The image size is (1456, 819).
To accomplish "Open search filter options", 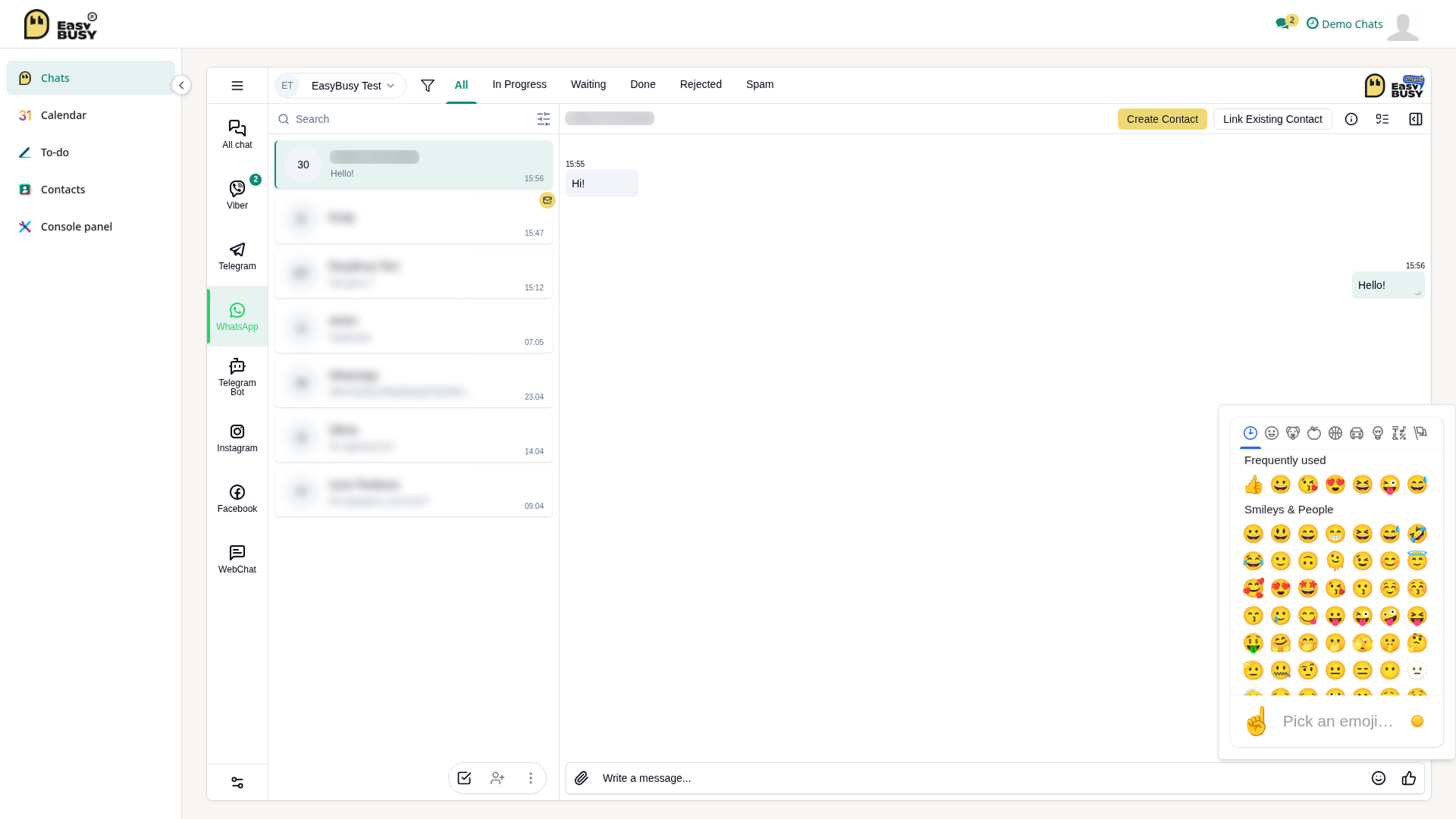I will coord(544,119).
